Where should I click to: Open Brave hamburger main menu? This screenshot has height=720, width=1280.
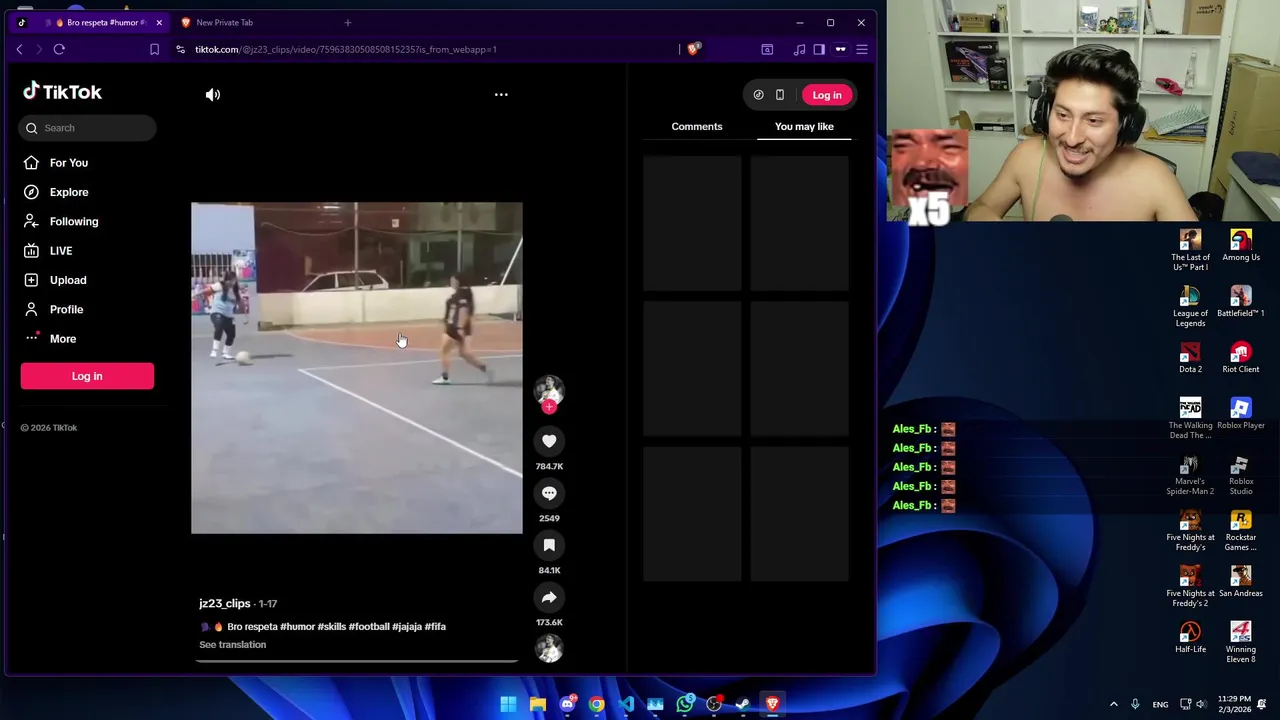click(862, 49)
